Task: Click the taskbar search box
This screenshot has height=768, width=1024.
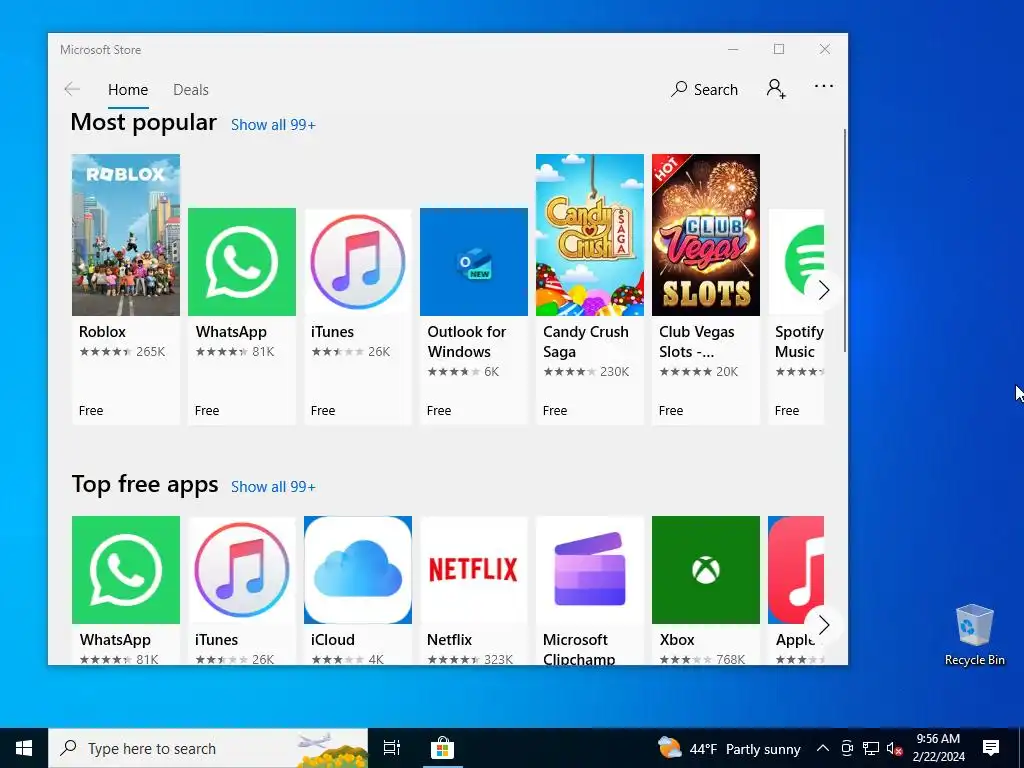Action: coord(208,748)
